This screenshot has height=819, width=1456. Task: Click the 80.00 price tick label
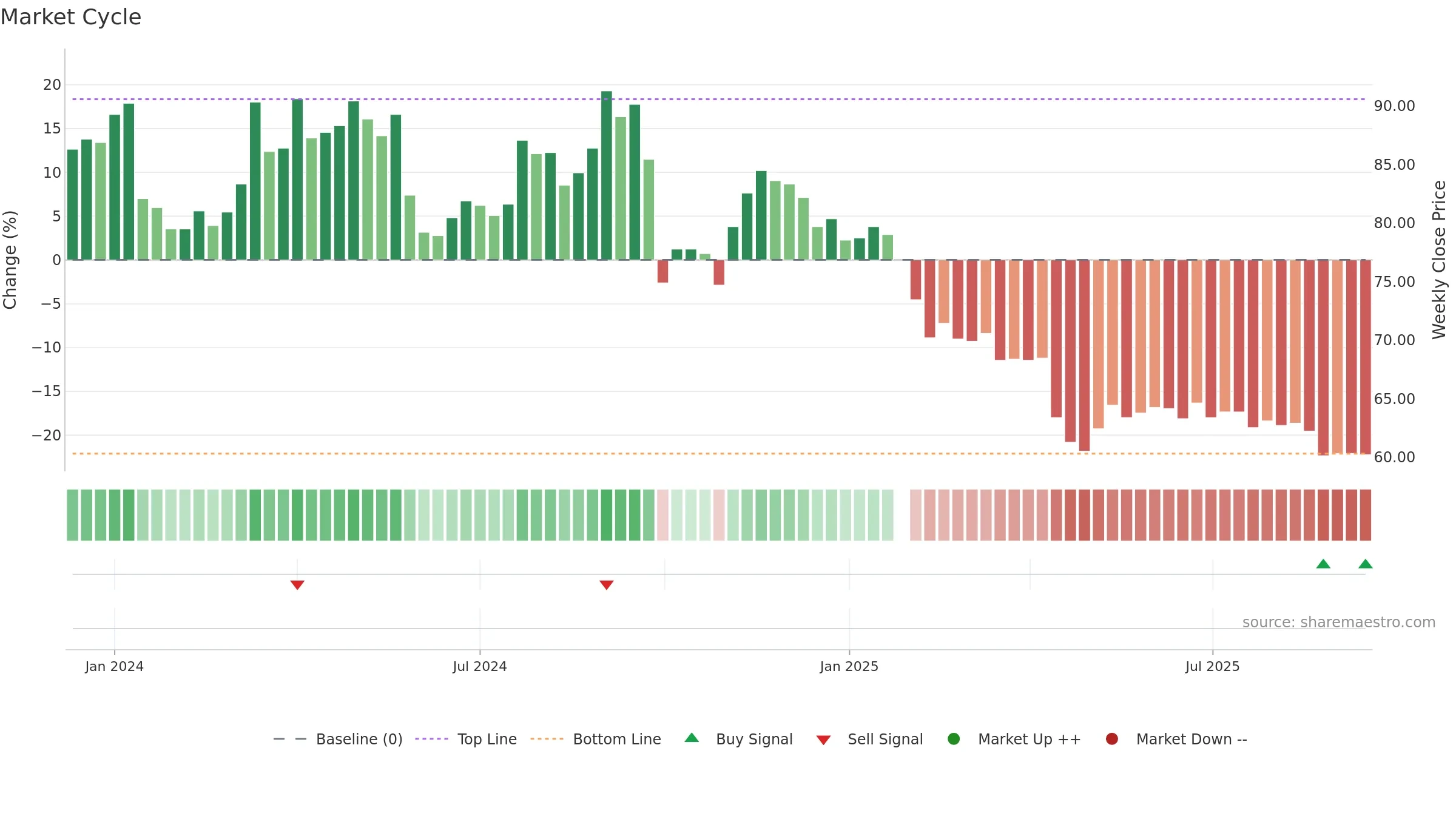pyautogui.click(x=1394, y=223)
